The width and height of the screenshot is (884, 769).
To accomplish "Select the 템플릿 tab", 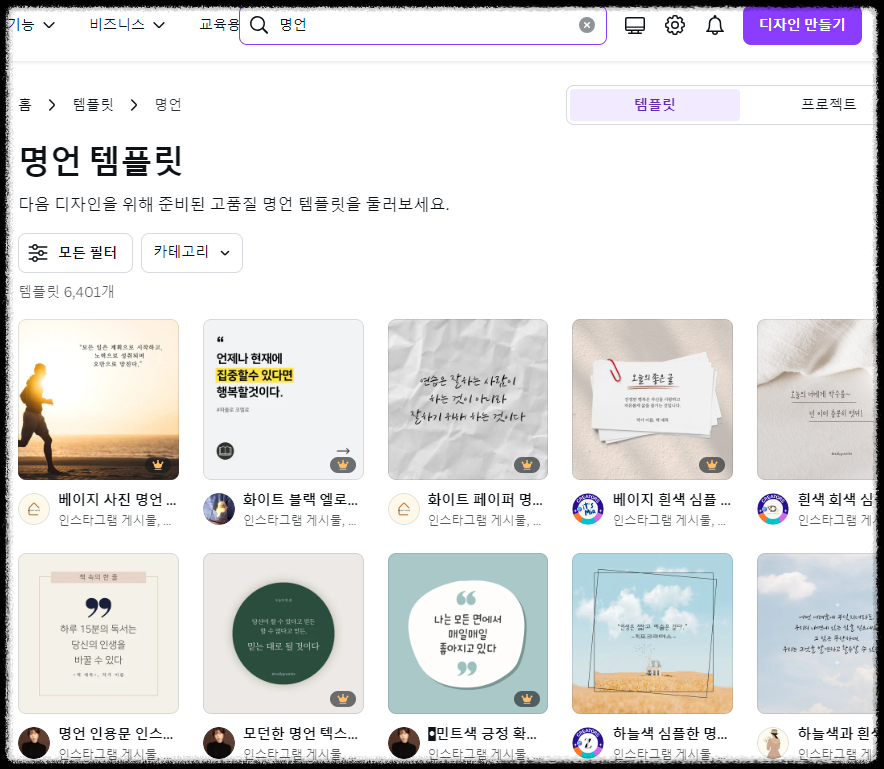I will tap(653, 104).
